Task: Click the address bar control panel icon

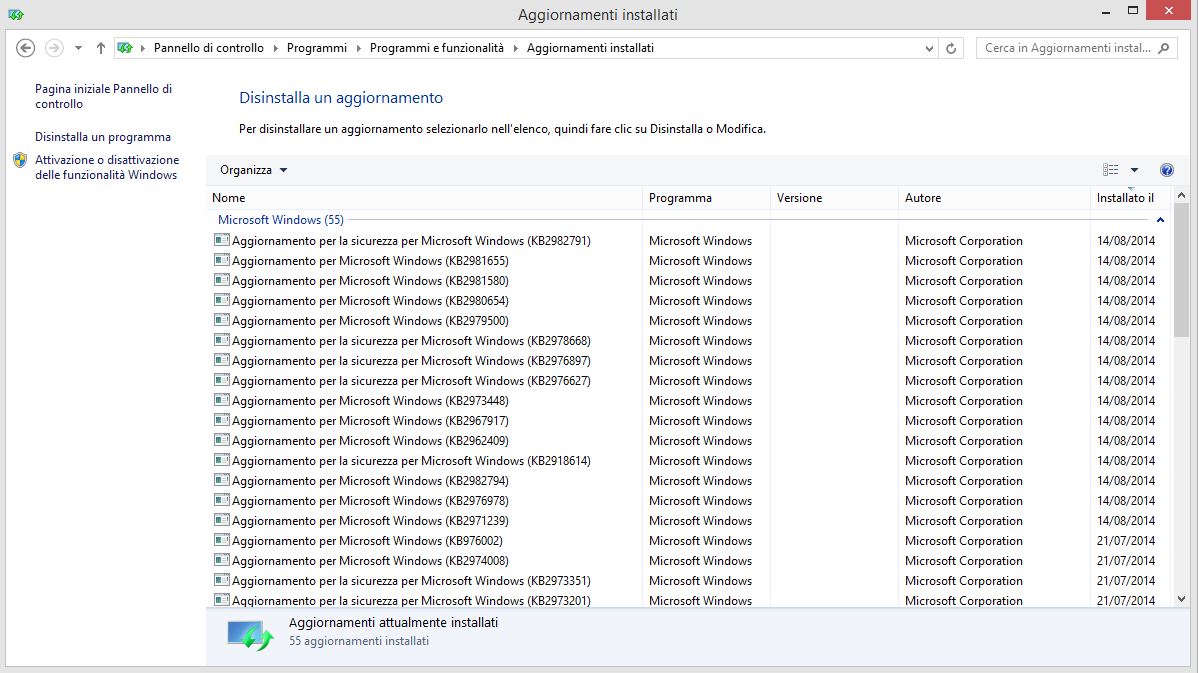Action: pyautogui.click(x=125, y=48)
